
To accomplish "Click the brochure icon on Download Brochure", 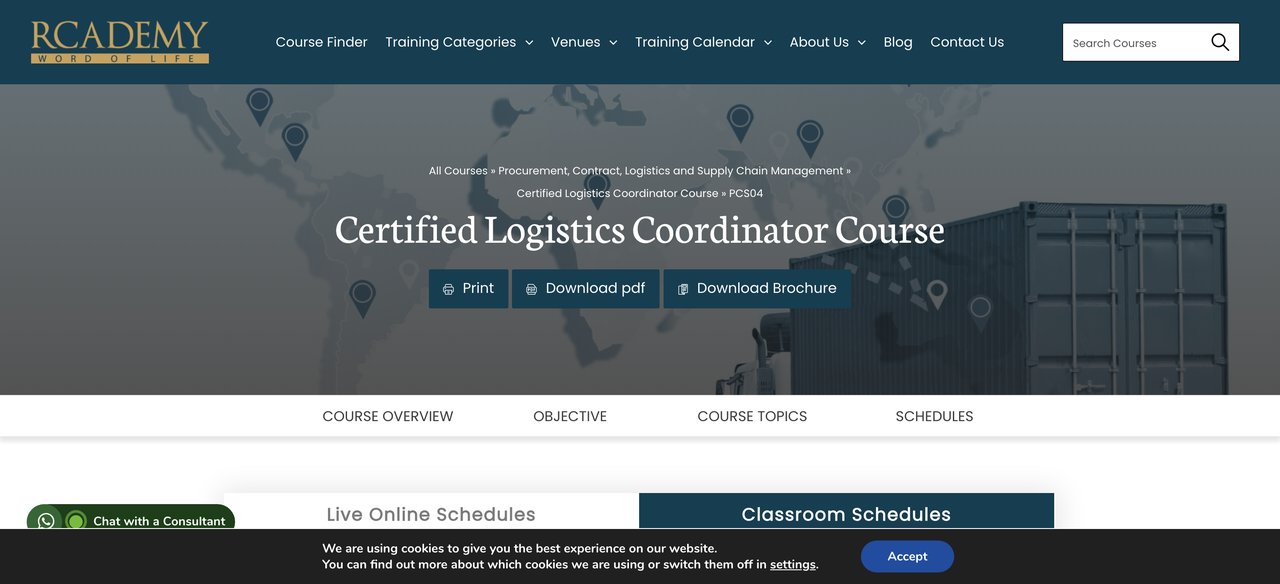I will tap(683, 289).
